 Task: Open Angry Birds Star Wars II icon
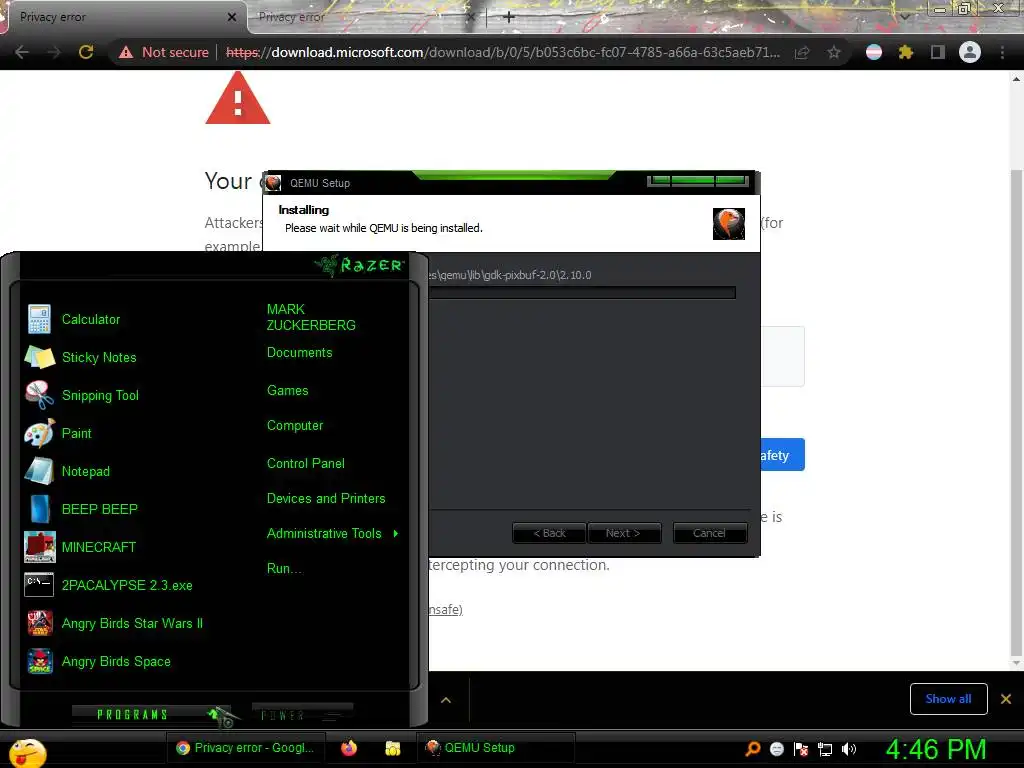(40, 622)
